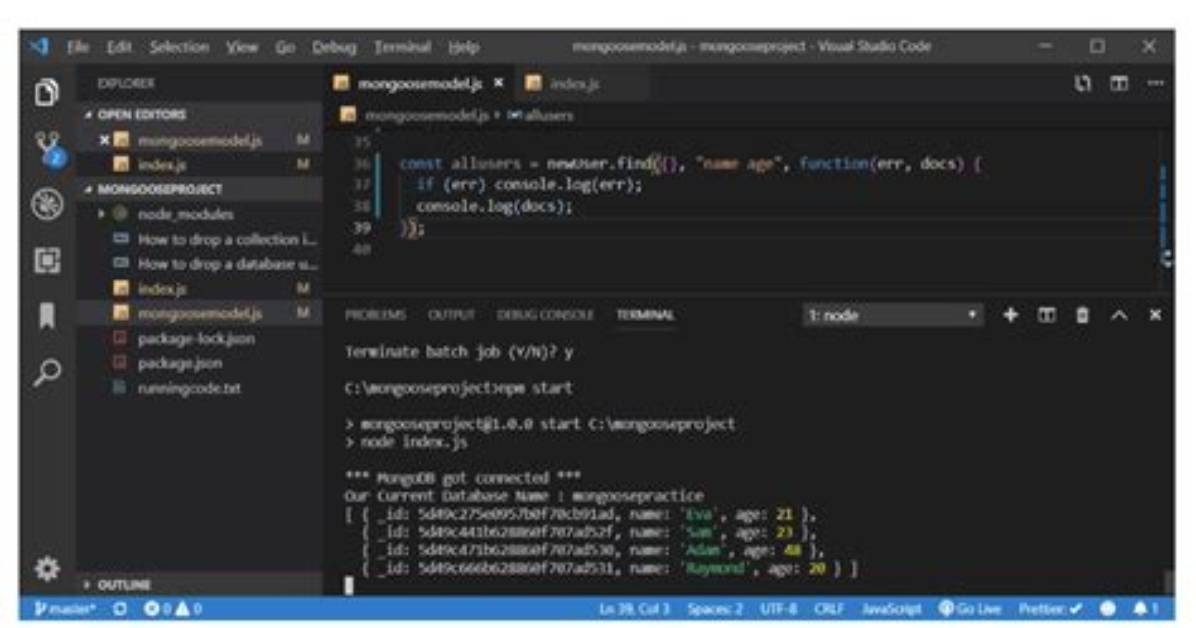This screenshot has width=1196, height=628.
Task: Split the editor to the right
Action: (x=1119, y=83)
